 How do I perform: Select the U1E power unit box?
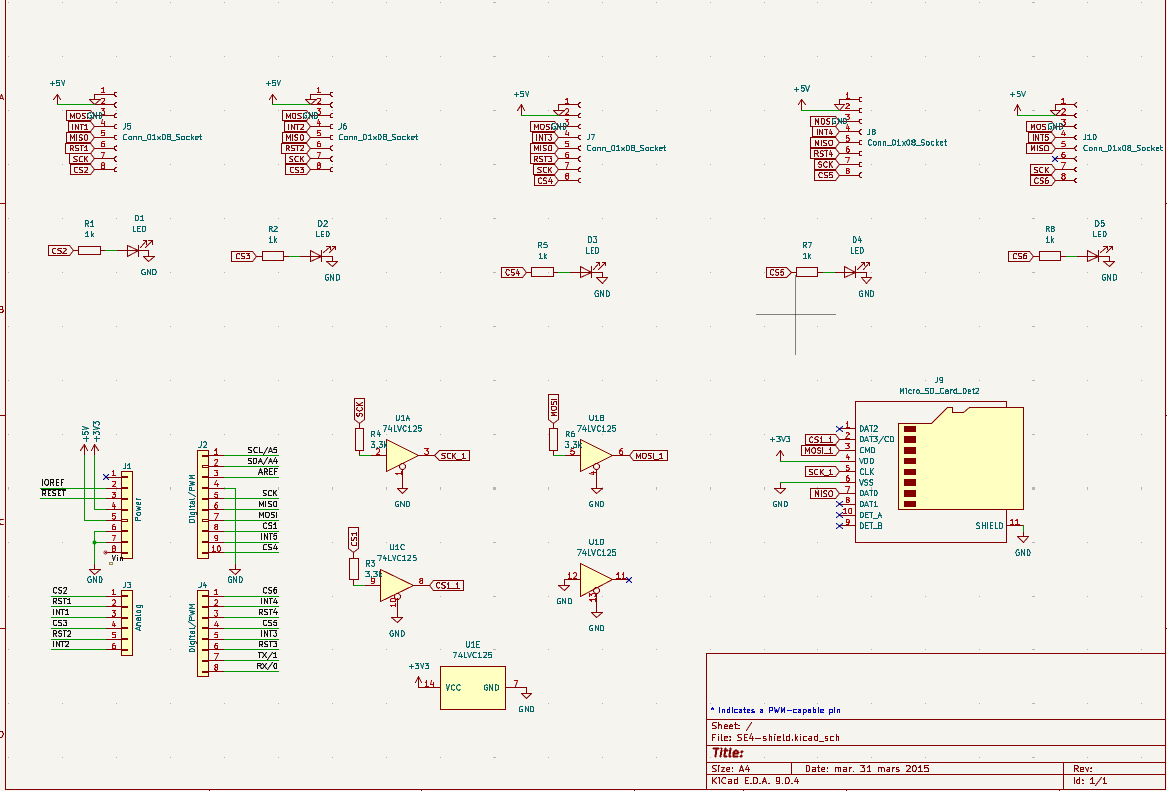point(473,688)
